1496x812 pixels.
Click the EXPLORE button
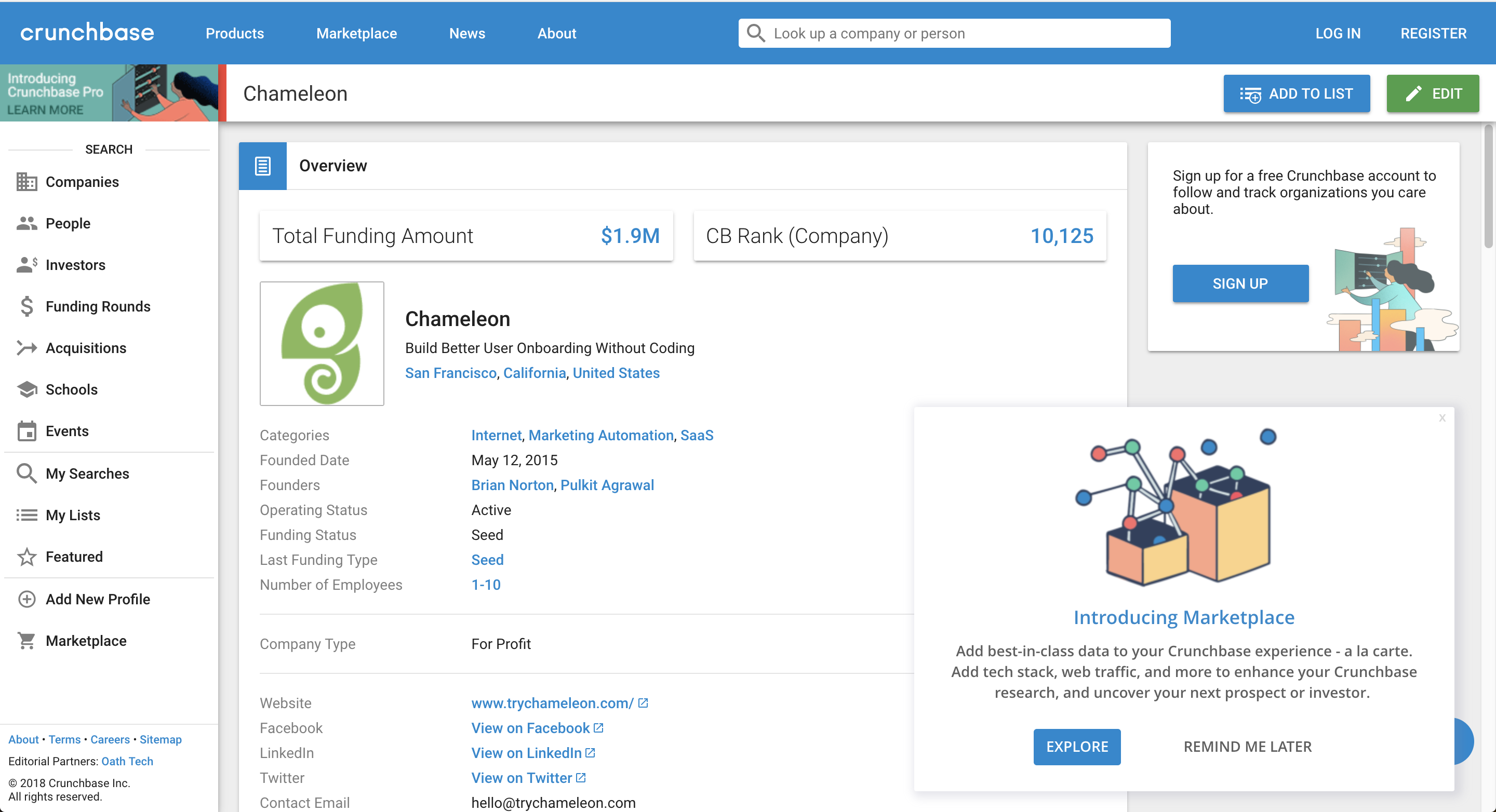[1077, 747]
